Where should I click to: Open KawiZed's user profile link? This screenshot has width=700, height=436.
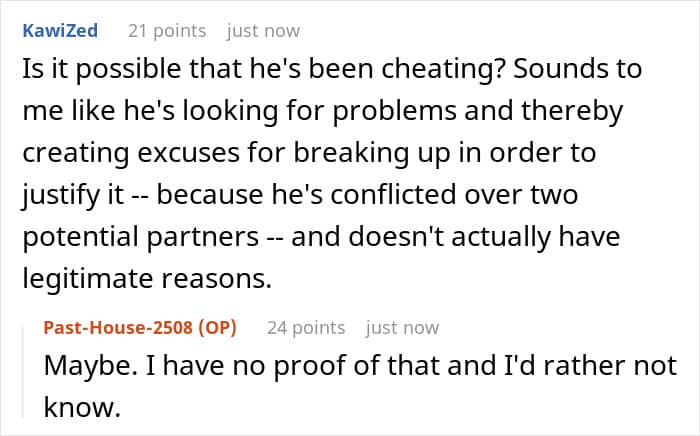click(60, 31)
